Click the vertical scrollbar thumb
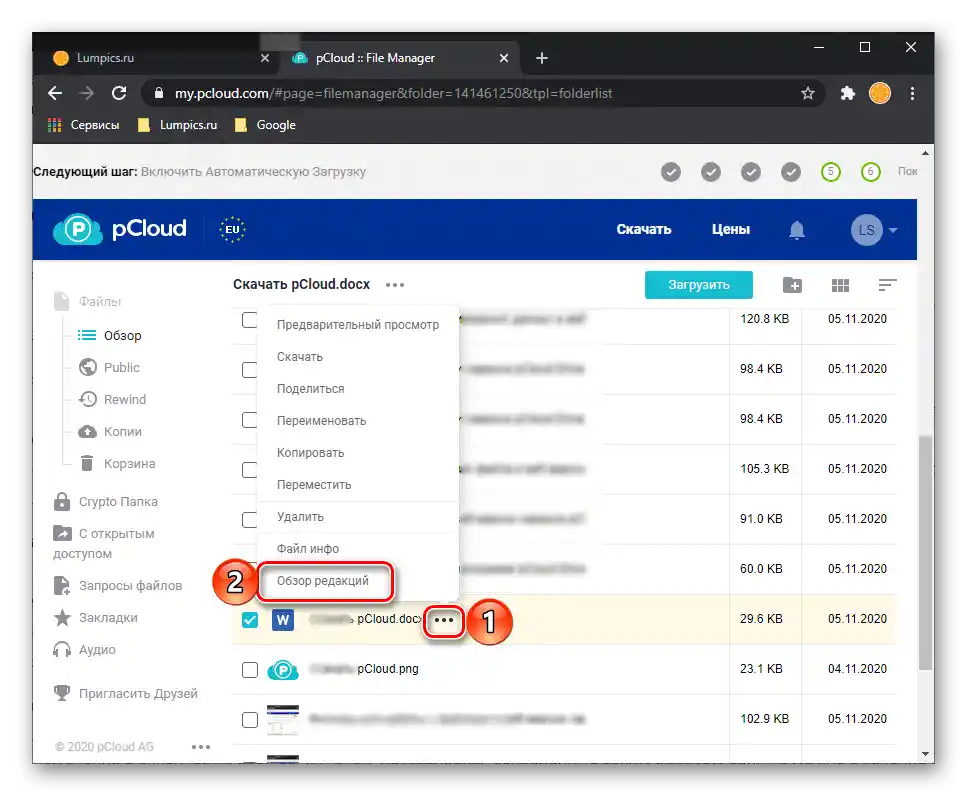967x796 pixels. click(x=926, y=550)
